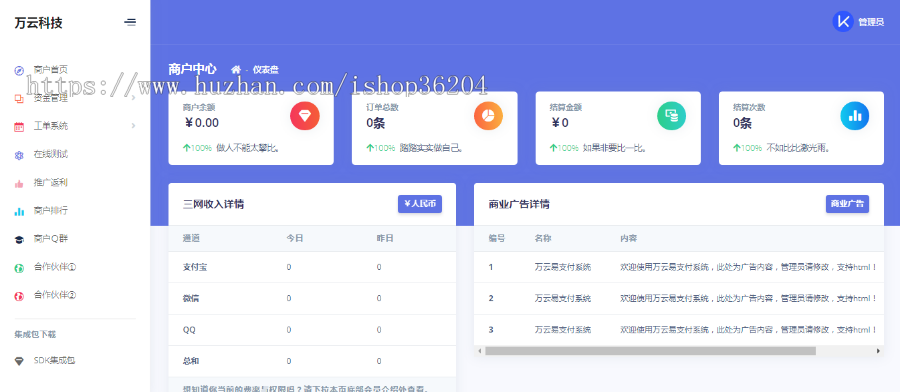Viewport: 900px width, 392px height.
Task: Click the horizontal scrollbar thumb under the ad table
Action: [x=650, y=351]
